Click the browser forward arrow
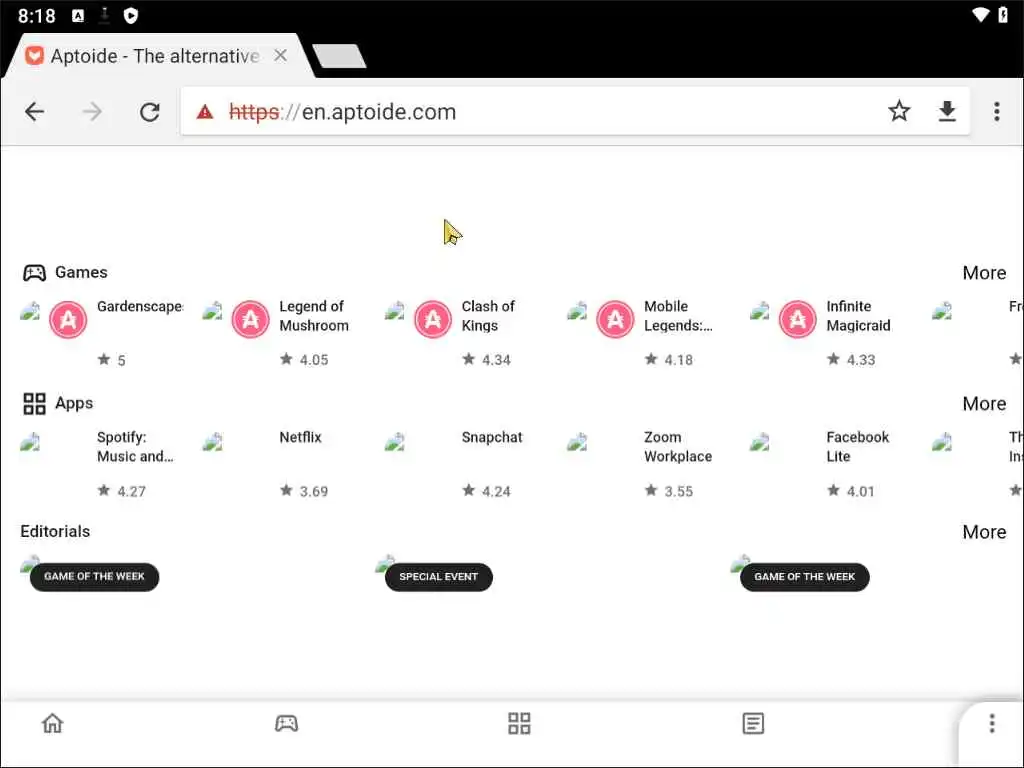The image size is (1024, 768). click(x=92, y=112)
